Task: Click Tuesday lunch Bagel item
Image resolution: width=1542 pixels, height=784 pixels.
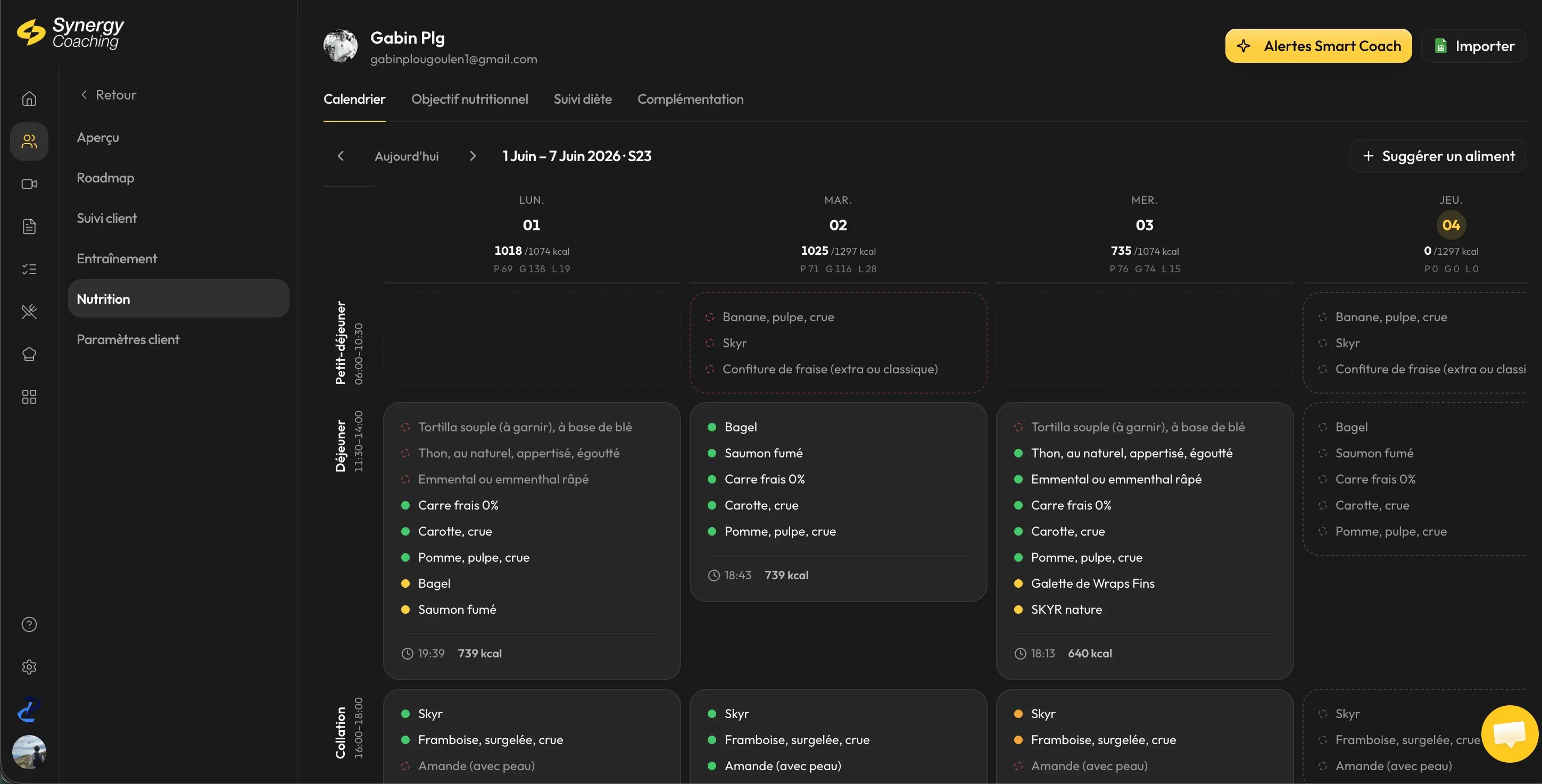Action: pyautogui.click(x=741, y=427)
